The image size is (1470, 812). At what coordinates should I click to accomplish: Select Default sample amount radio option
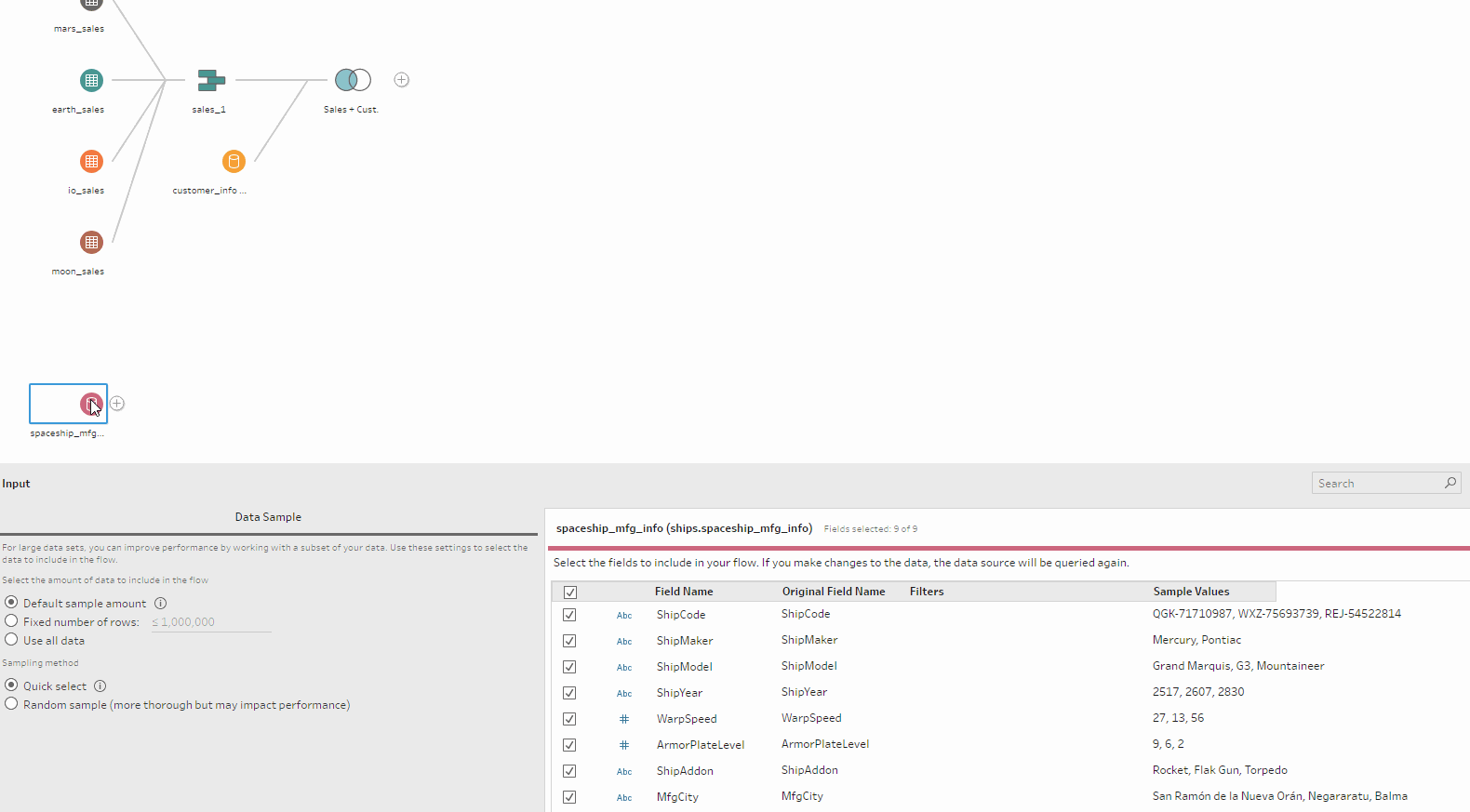click(x=11, y=602)
